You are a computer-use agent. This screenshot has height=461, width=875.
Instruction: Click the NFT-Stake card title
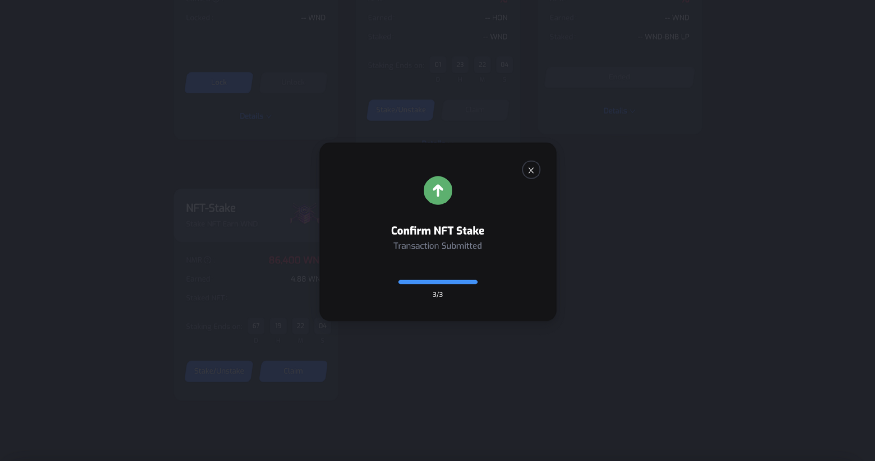(x=211, y=208)
